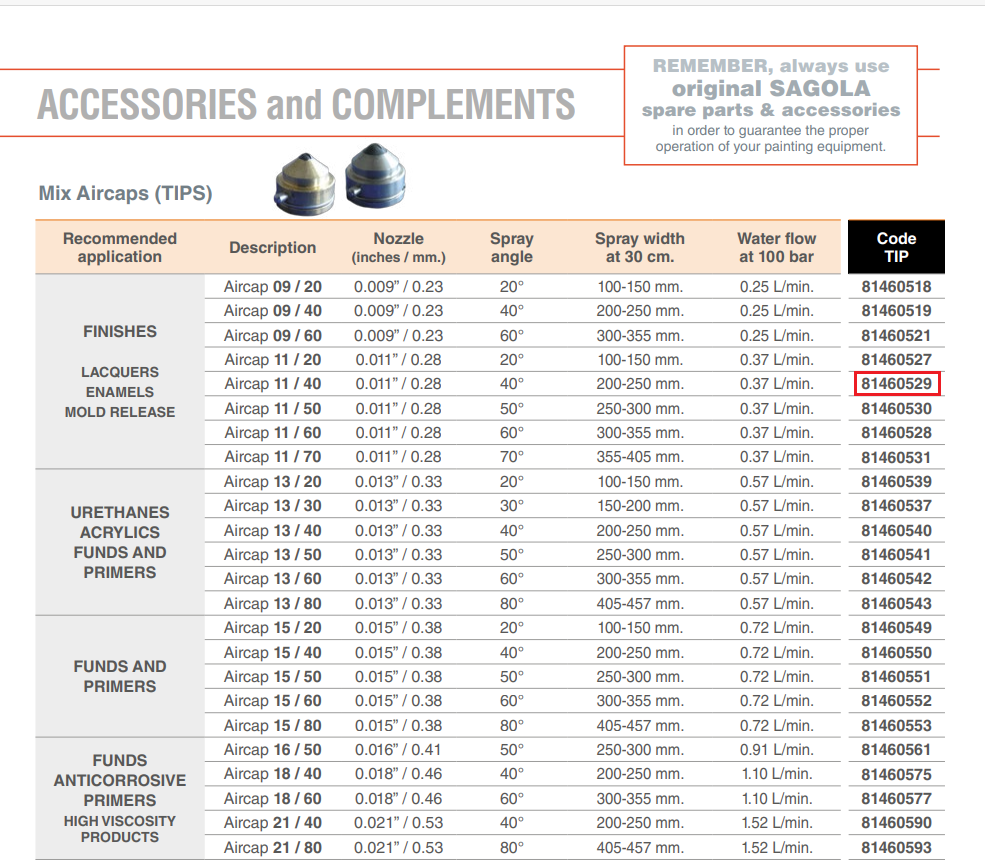
Task: Click tip code 81460540
Action: click(896, 530)
